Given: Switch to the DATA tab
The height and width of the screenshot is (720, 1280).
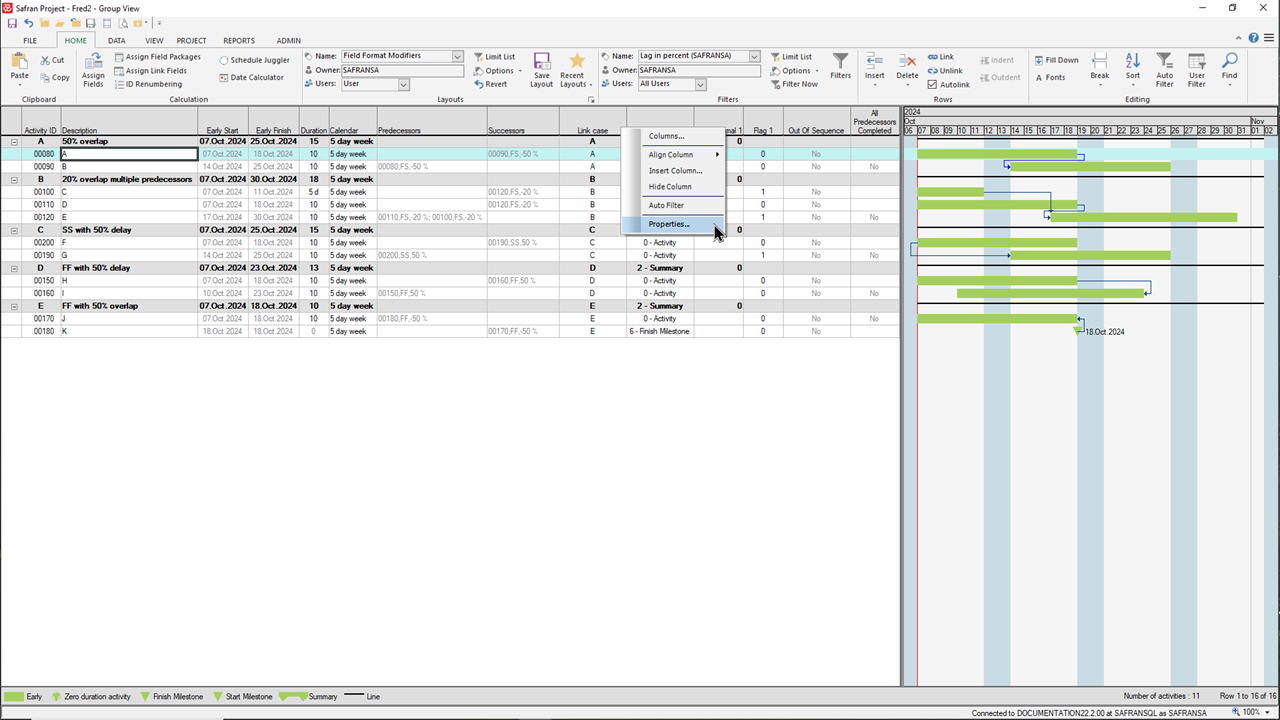Looking at the screenshot, I should (116, 41).
